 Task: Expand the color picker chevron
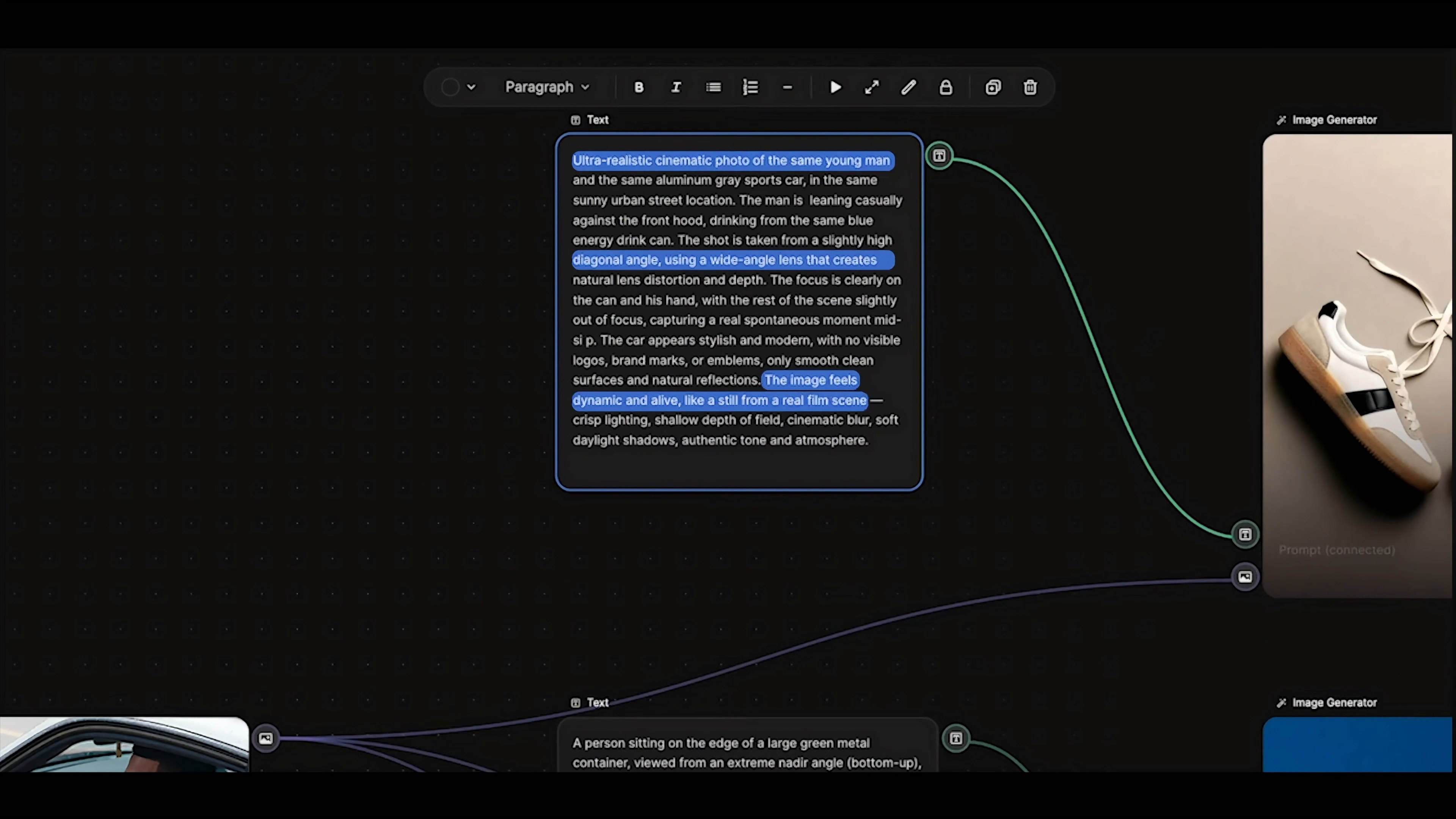pyautogui.click(x=471, y=87)
